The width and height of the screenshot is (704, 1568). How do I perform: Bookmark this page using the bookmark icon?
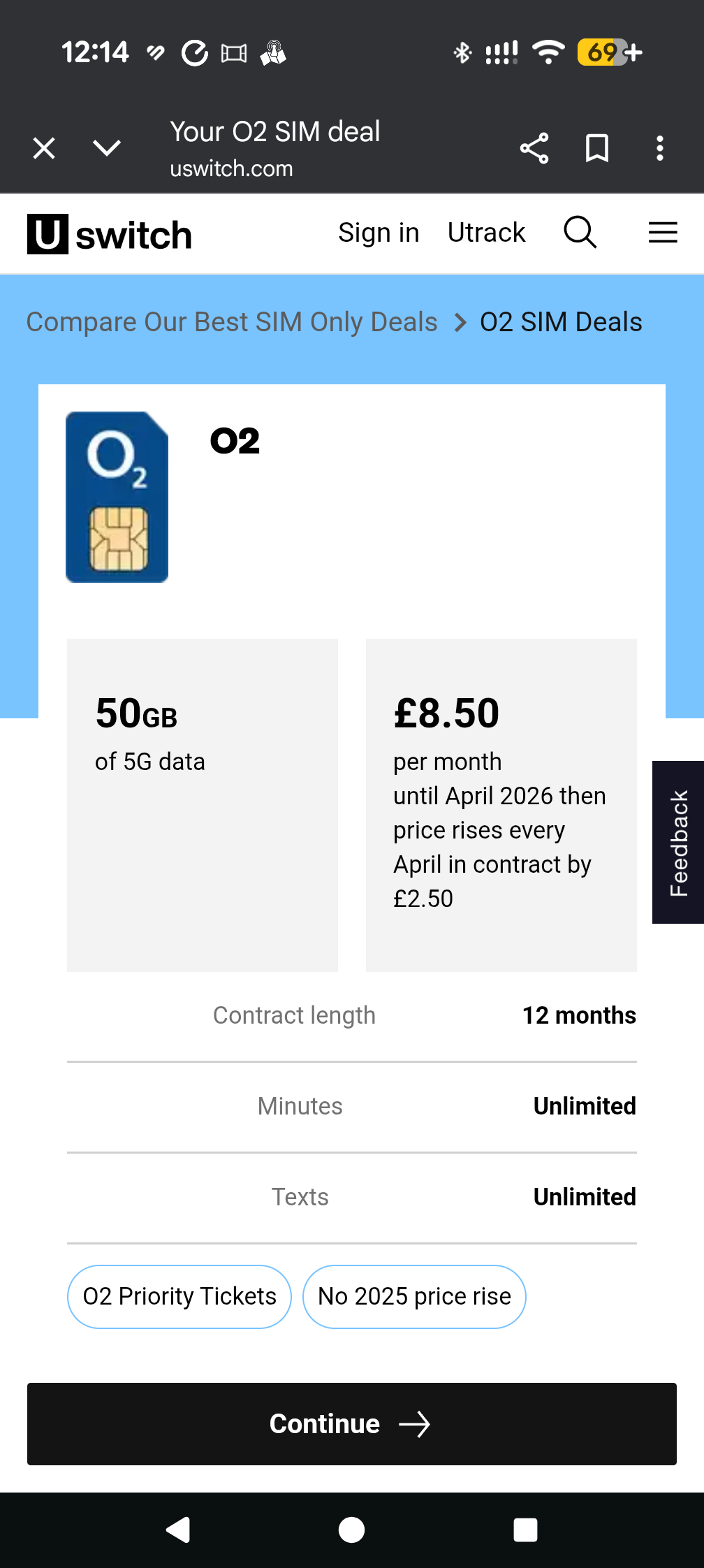click(597, 147)
